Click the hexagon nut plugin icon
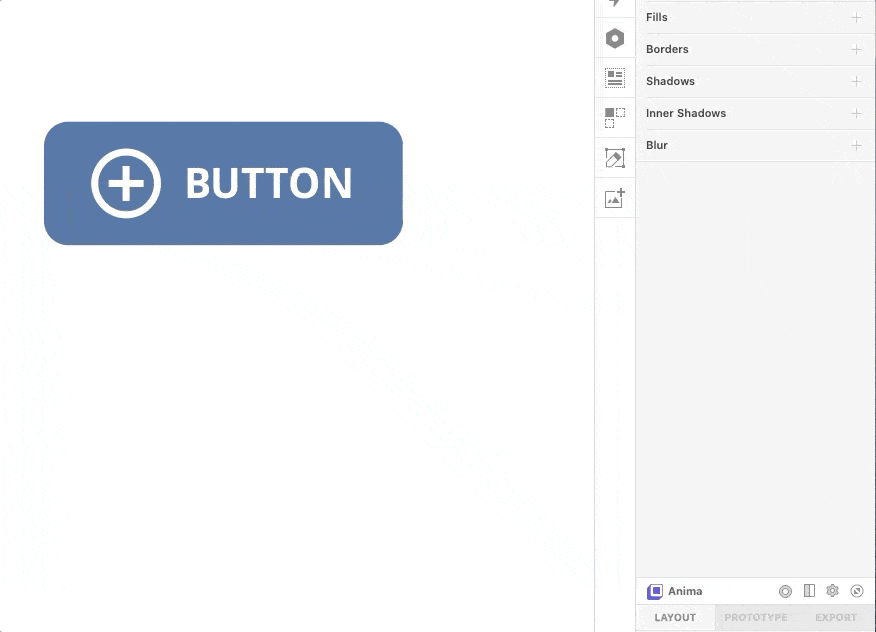 [615, 39]
